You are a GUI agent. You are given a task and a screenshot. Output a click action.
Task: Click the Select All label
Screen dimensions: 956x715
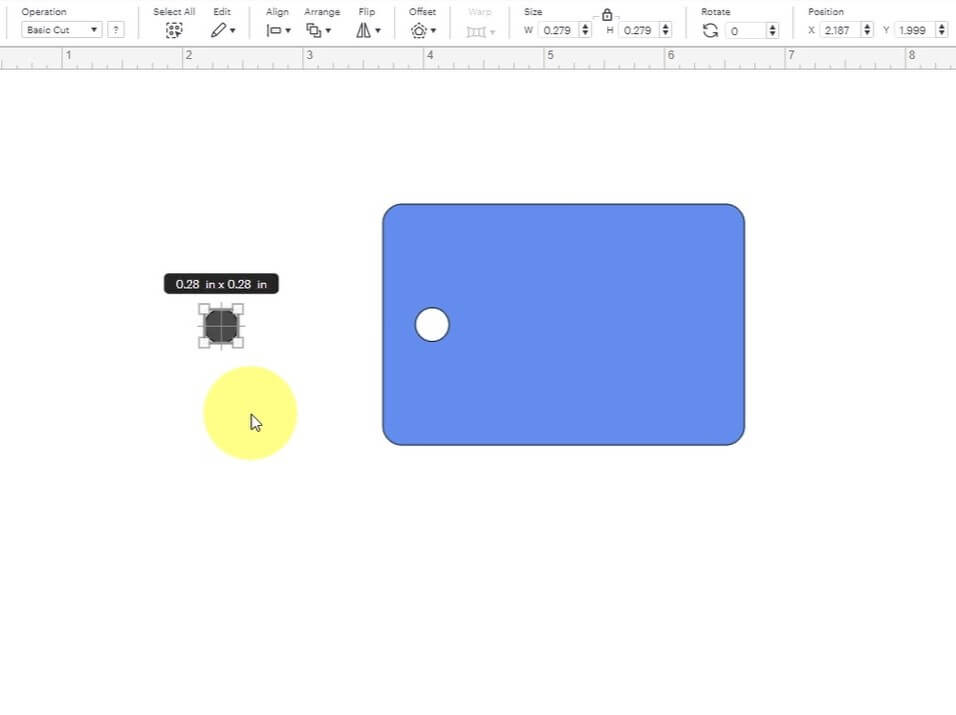pos(174,12)
